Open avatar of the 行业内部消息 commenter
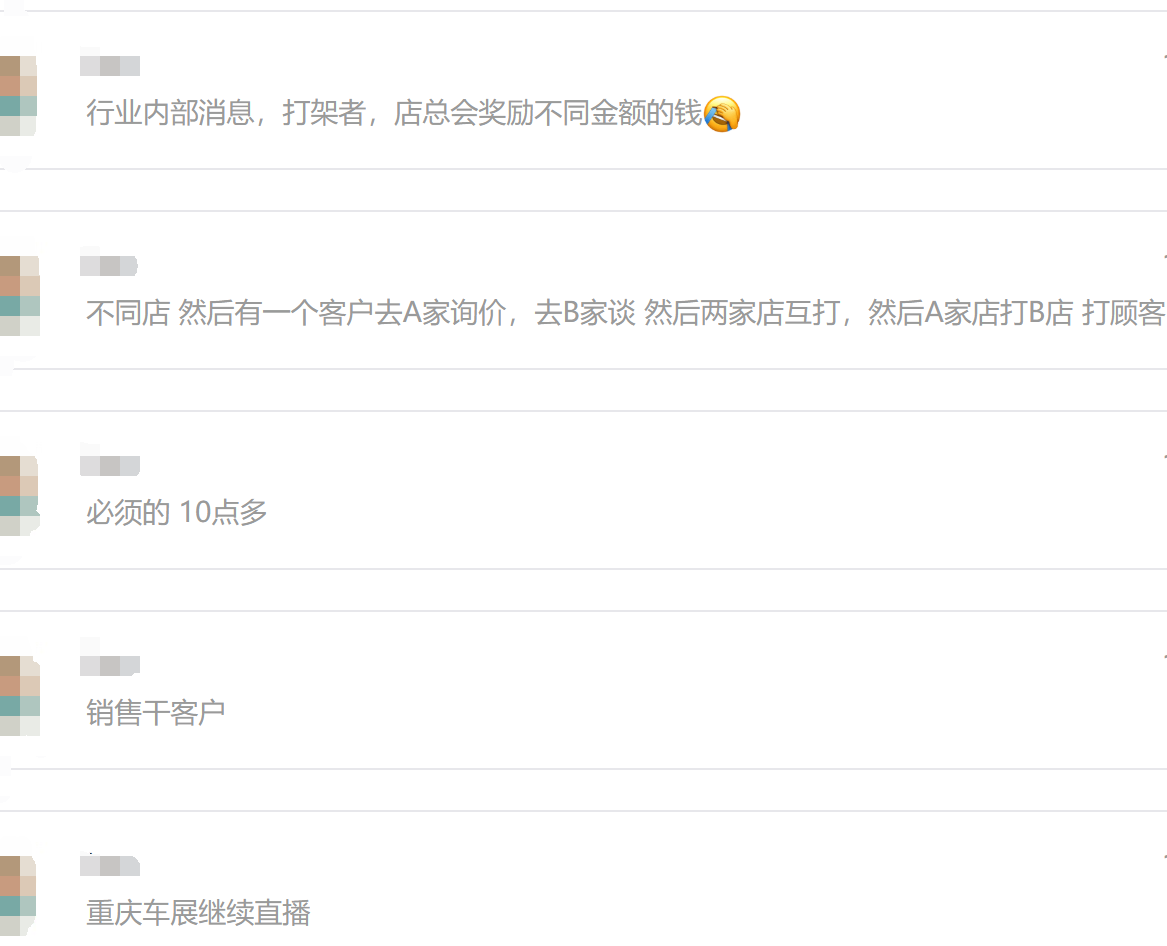 (x=19, y=95)
